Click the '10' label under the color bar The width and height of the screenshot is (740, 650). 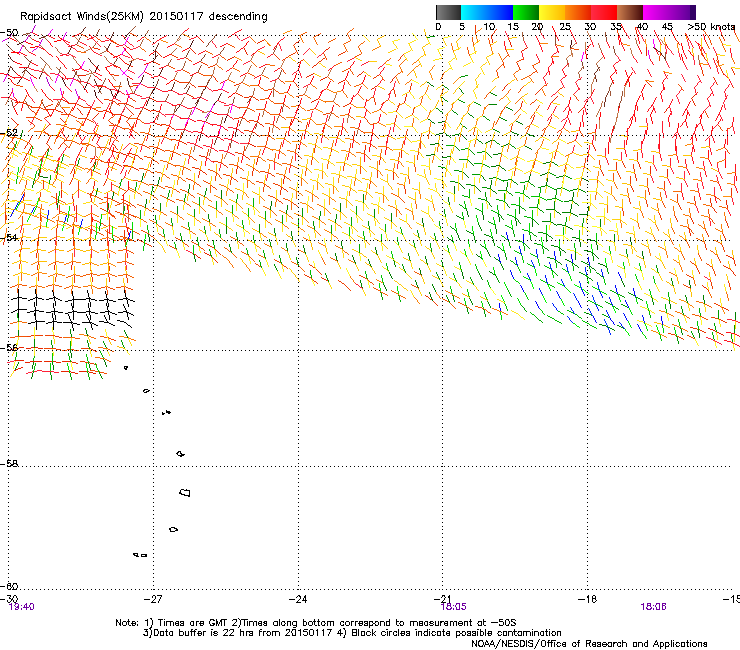[489, 27]
